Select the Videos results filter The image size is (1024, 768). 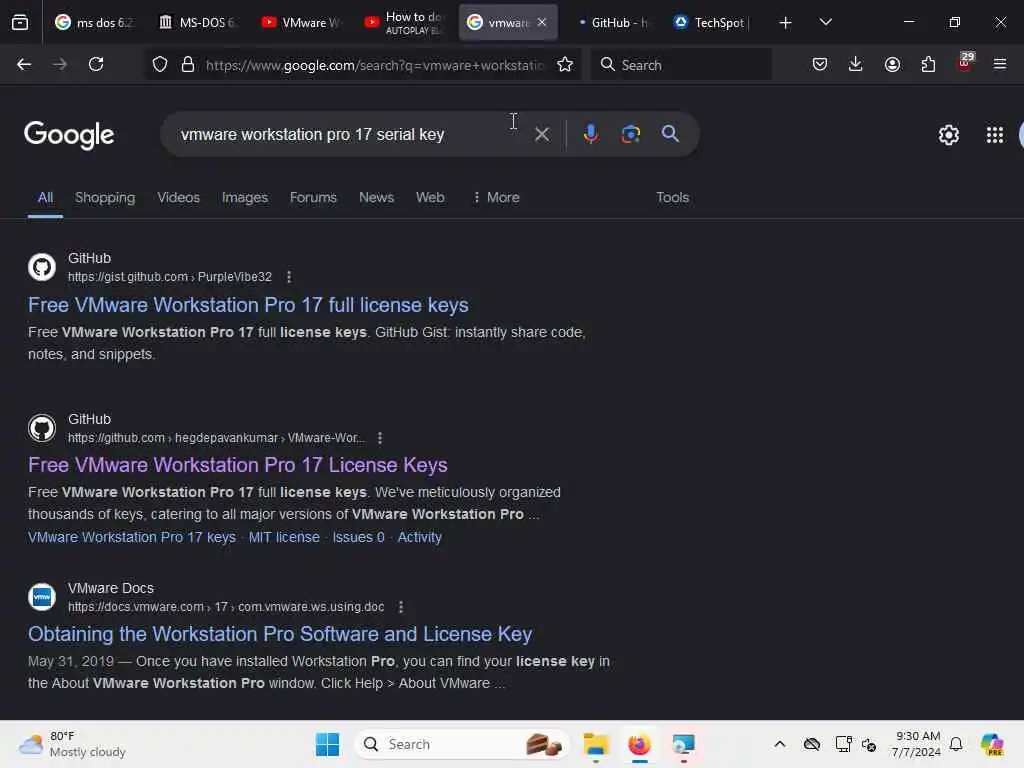178,197
